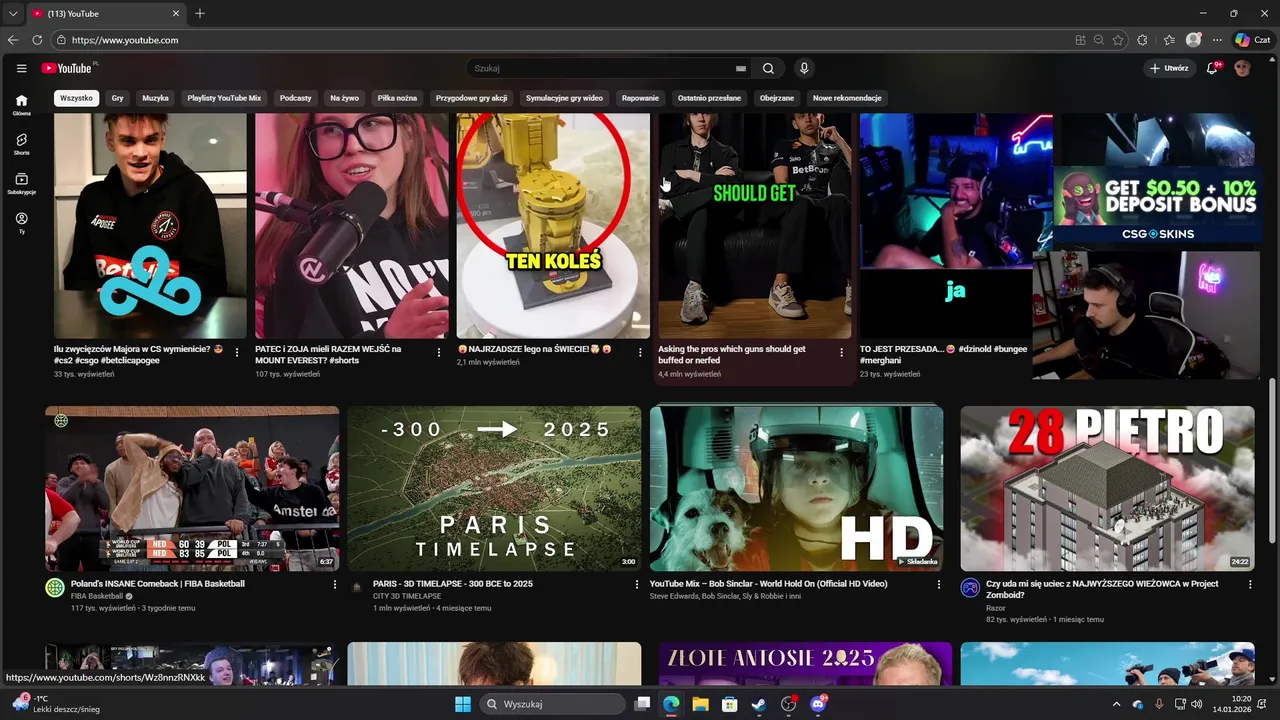Open the Paris Timelapse video thumbnail
The height and width of the screenshot is (720, 1280).
494,488
